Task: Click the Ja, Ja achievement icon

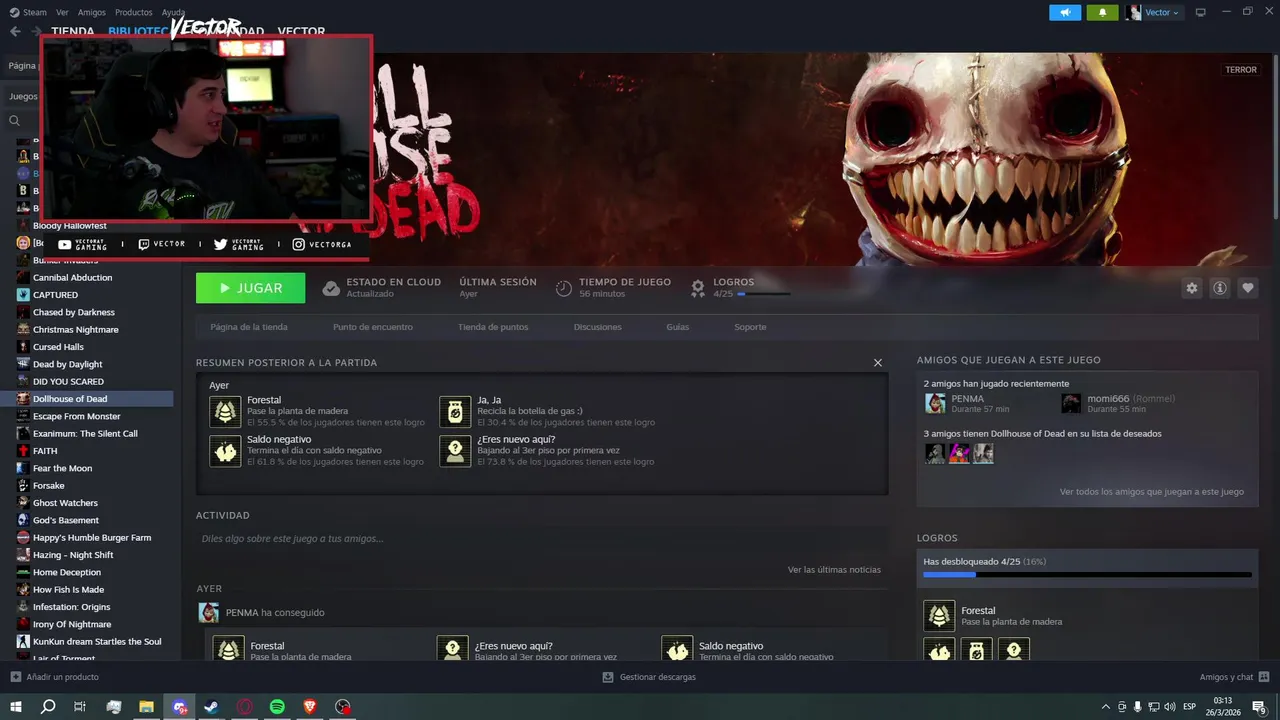Action: [x=455, y=411]
